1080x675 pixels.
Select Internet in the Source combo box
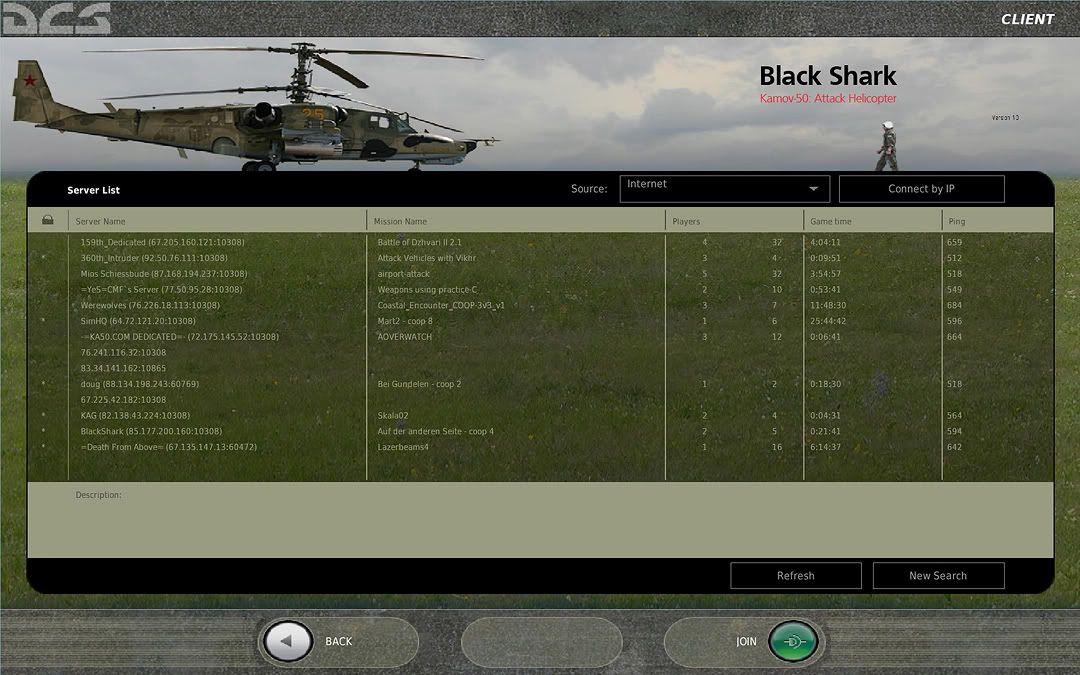pyautogui.click(x=712, y=189)
